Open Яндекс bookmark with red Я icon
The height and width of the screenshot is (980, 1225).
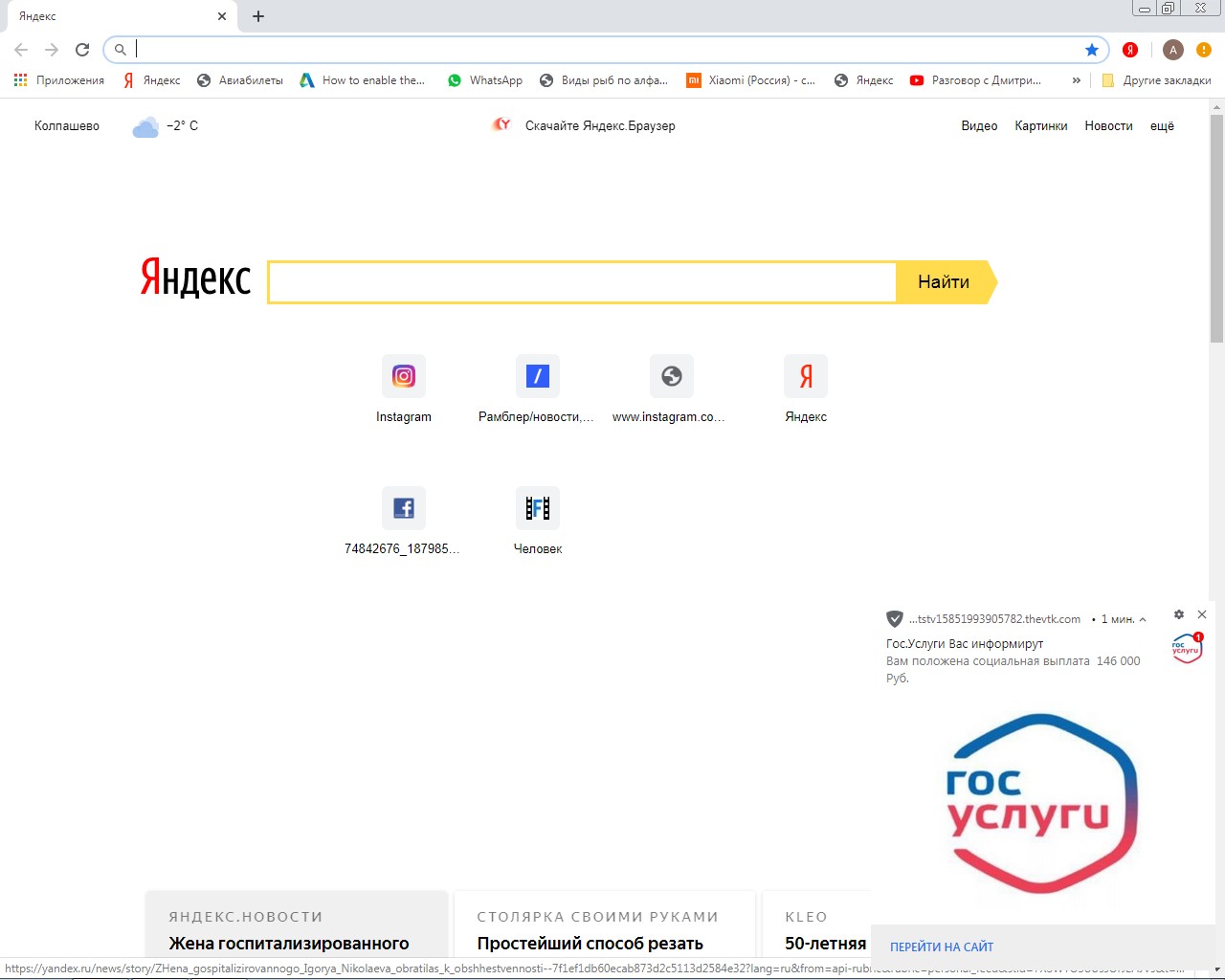tap(151, 80)
